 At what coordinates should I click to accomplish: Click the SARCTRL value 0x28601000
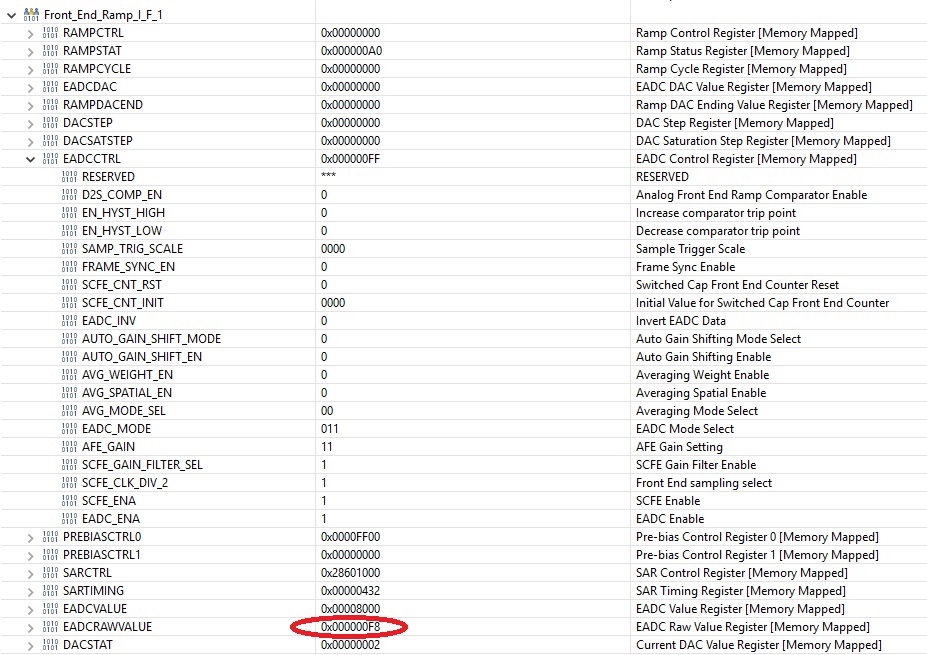[351, 573]
